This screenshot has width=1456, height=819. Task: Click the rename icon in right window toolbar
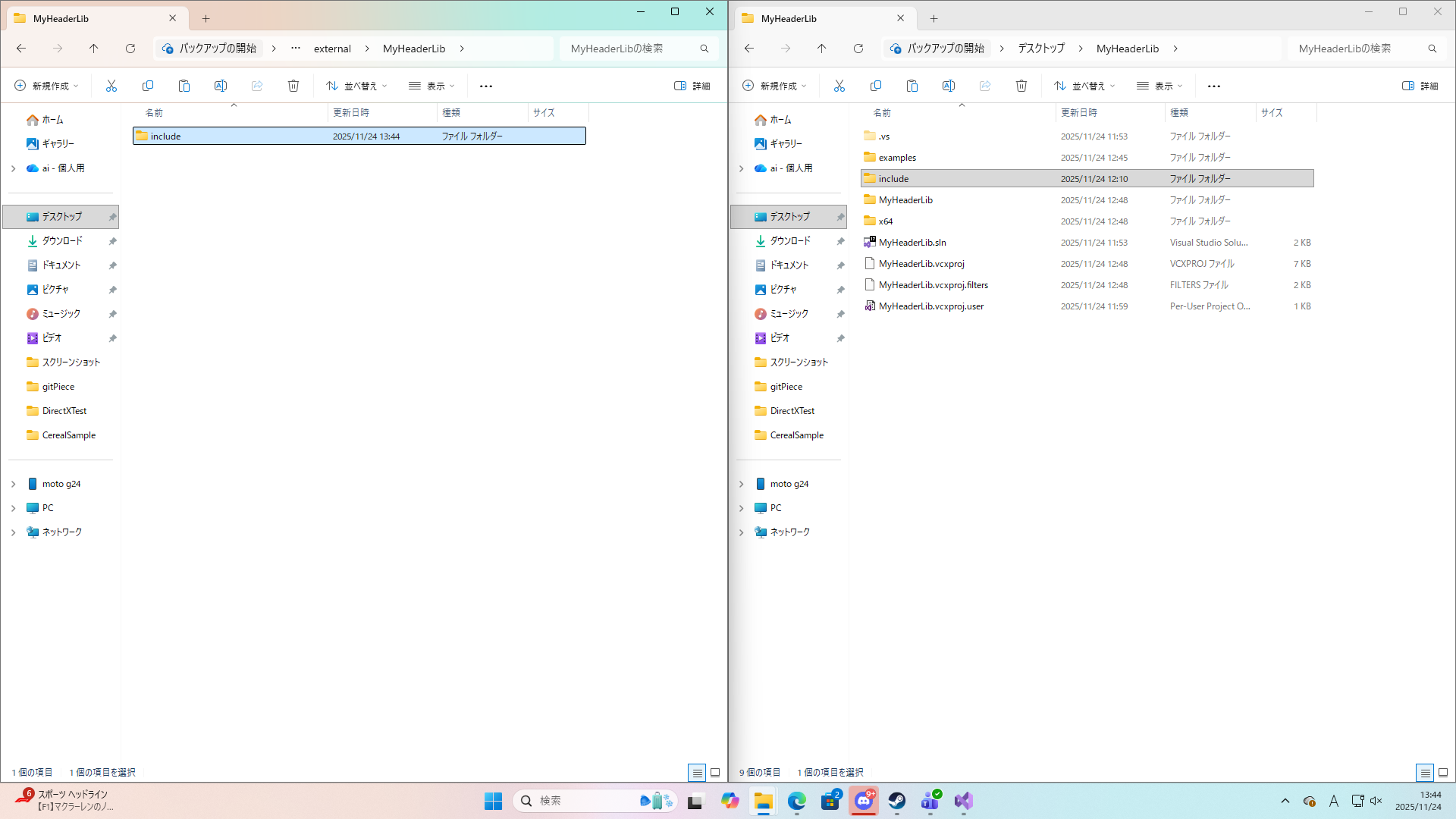[x=949, y=86]
